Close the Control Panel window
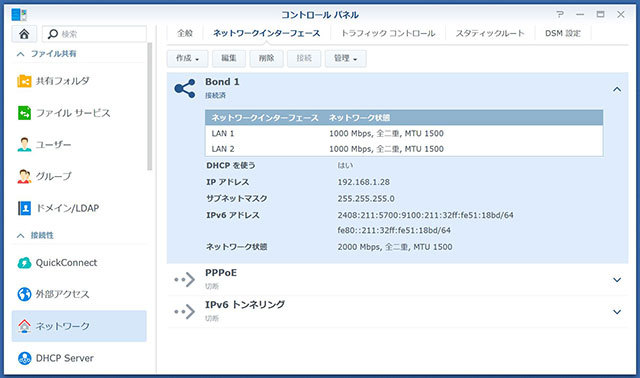Image resolution: width=640 pixels, height=378 pixels. (621, 14)
